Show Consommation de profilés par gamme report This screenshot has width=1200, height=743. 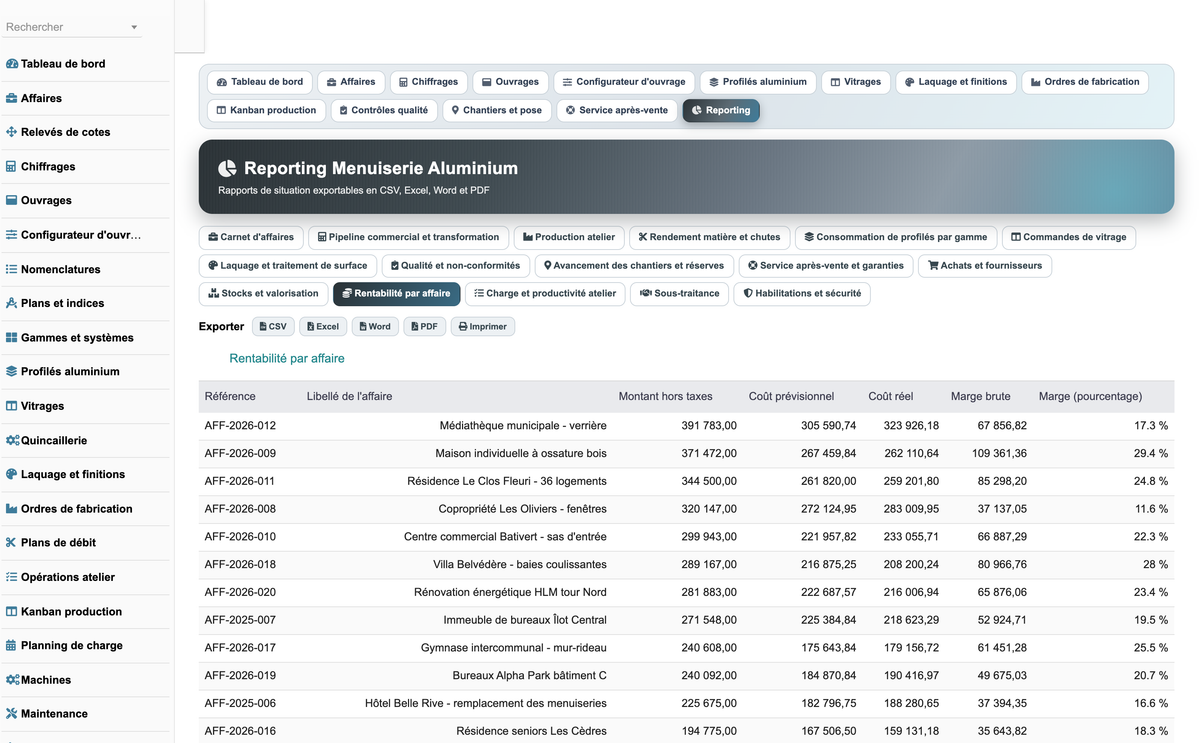tap(896, 237)
